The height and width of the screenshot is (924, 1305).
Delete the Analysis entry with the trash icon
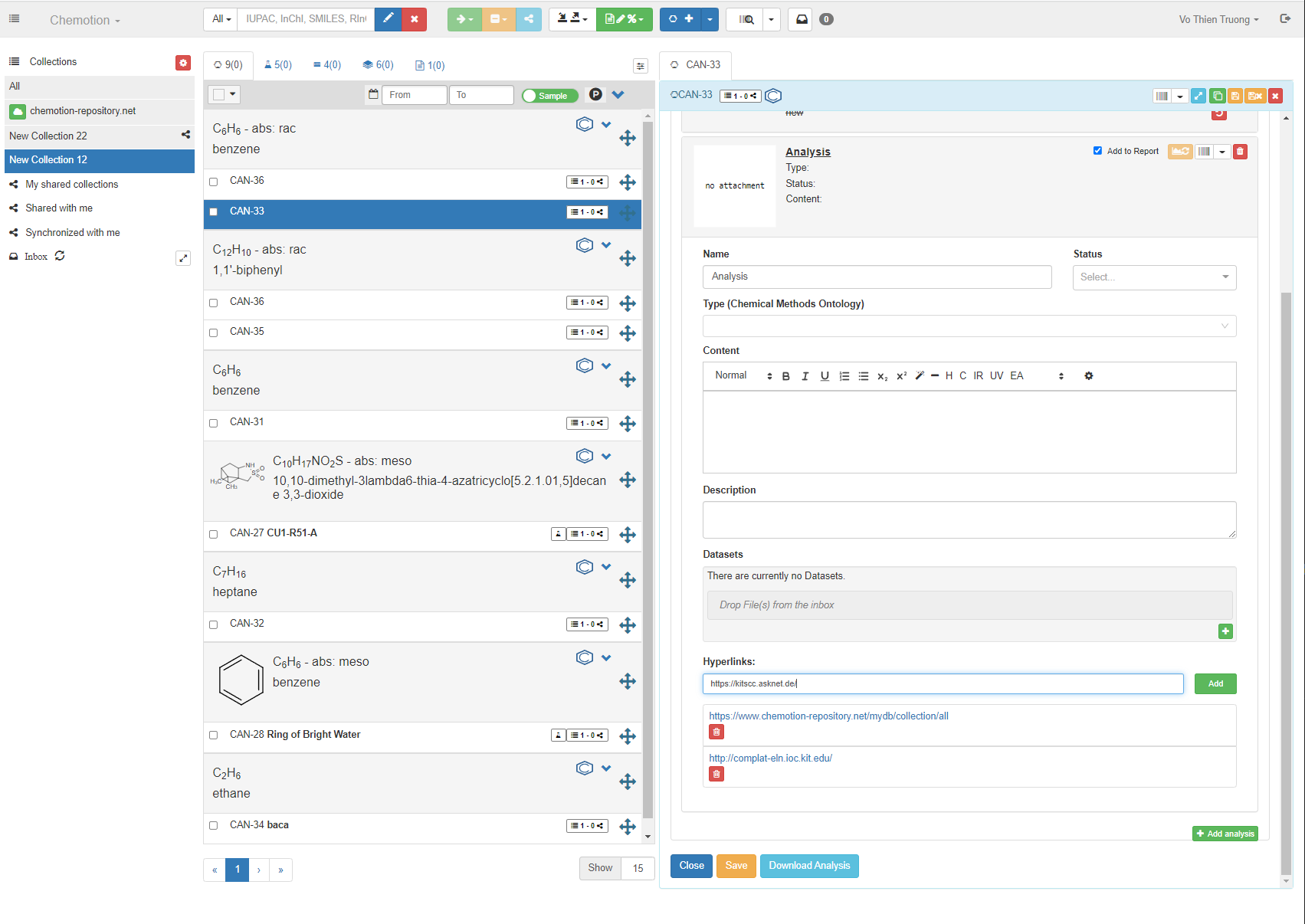[x=1240, y=151]
